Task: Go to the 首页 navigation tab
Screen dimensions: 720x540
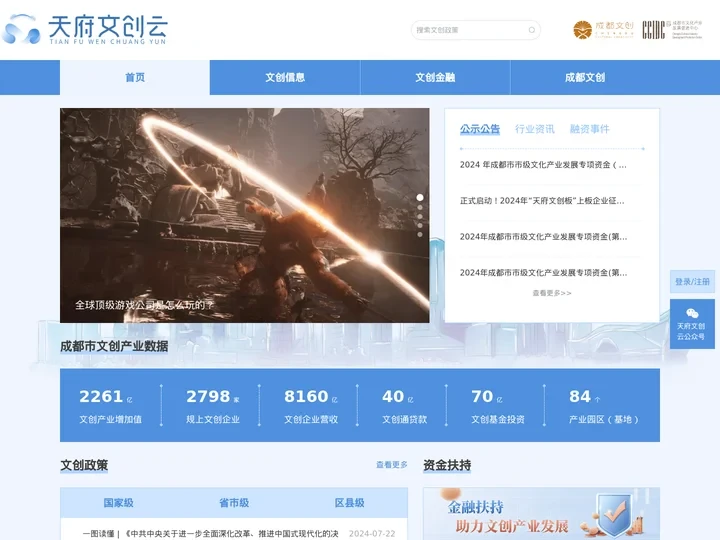Action: click(x=135, y=77)
